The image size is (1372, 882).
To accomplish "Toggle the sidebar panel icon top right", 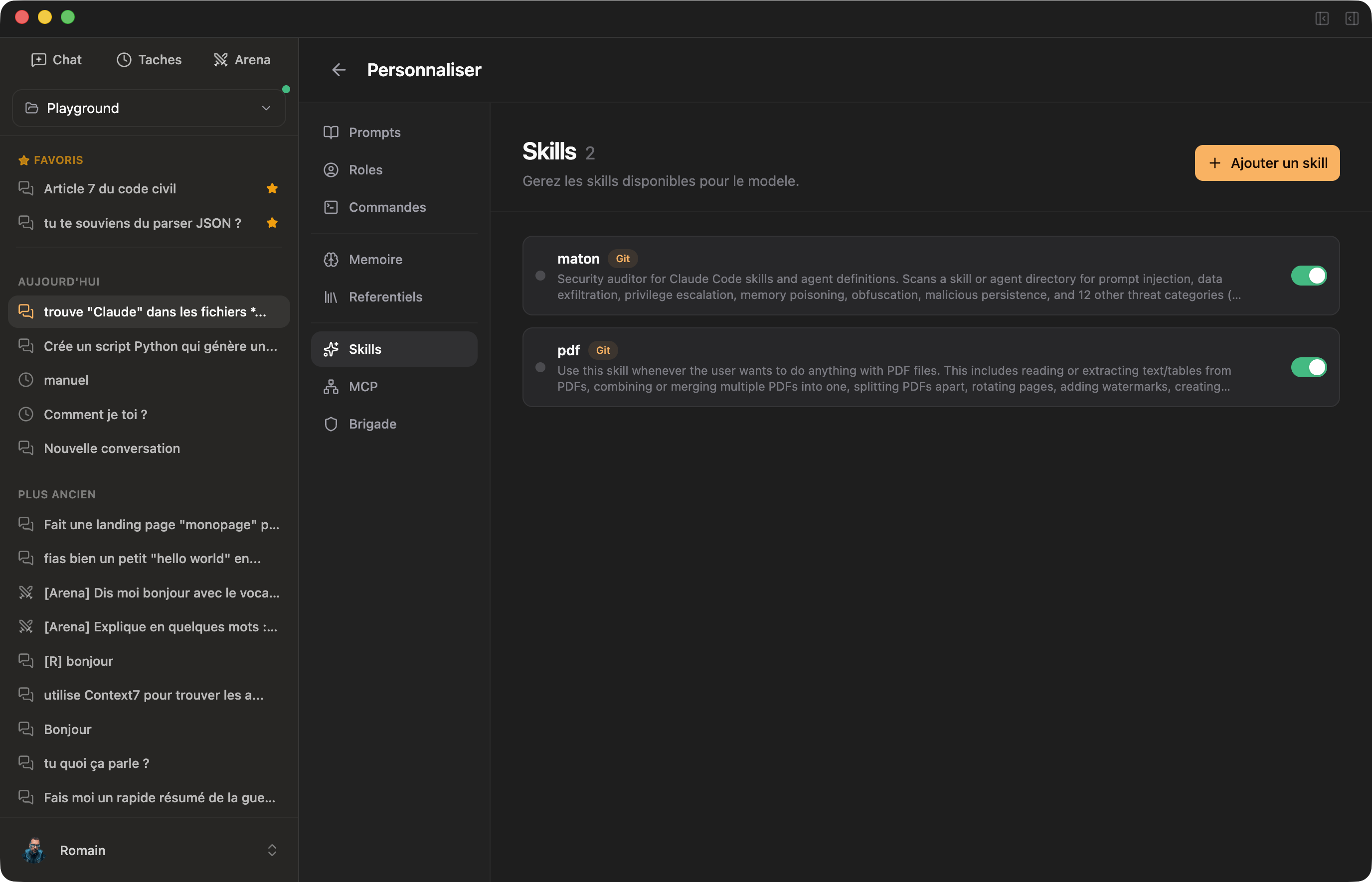I will tap(1322, 19).
